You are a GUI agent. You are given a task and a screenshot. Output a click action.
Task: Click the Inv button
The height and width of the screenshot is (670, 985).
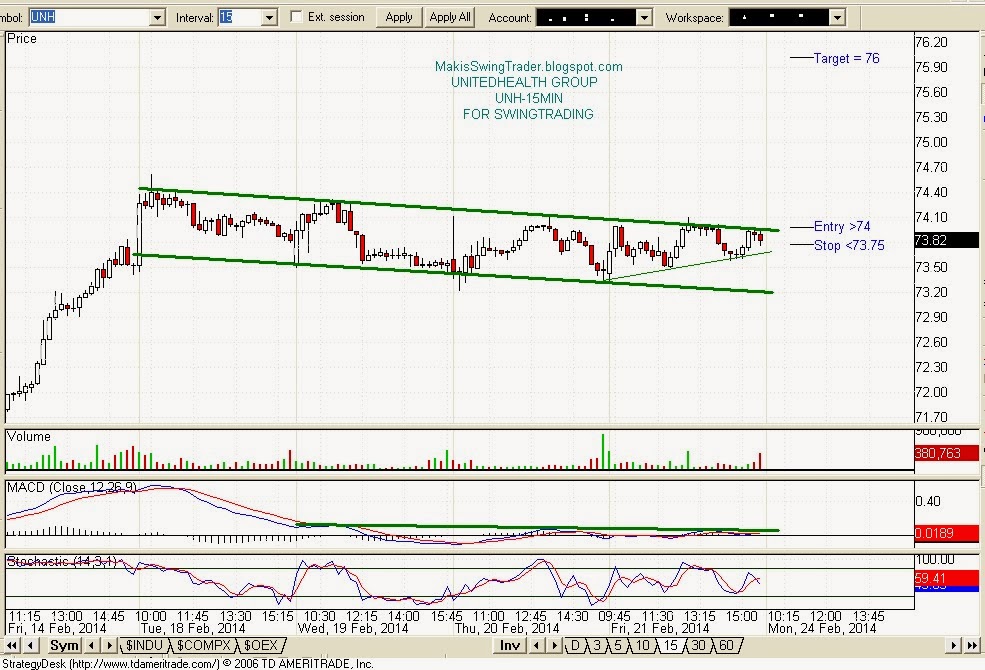click(510, 645)
